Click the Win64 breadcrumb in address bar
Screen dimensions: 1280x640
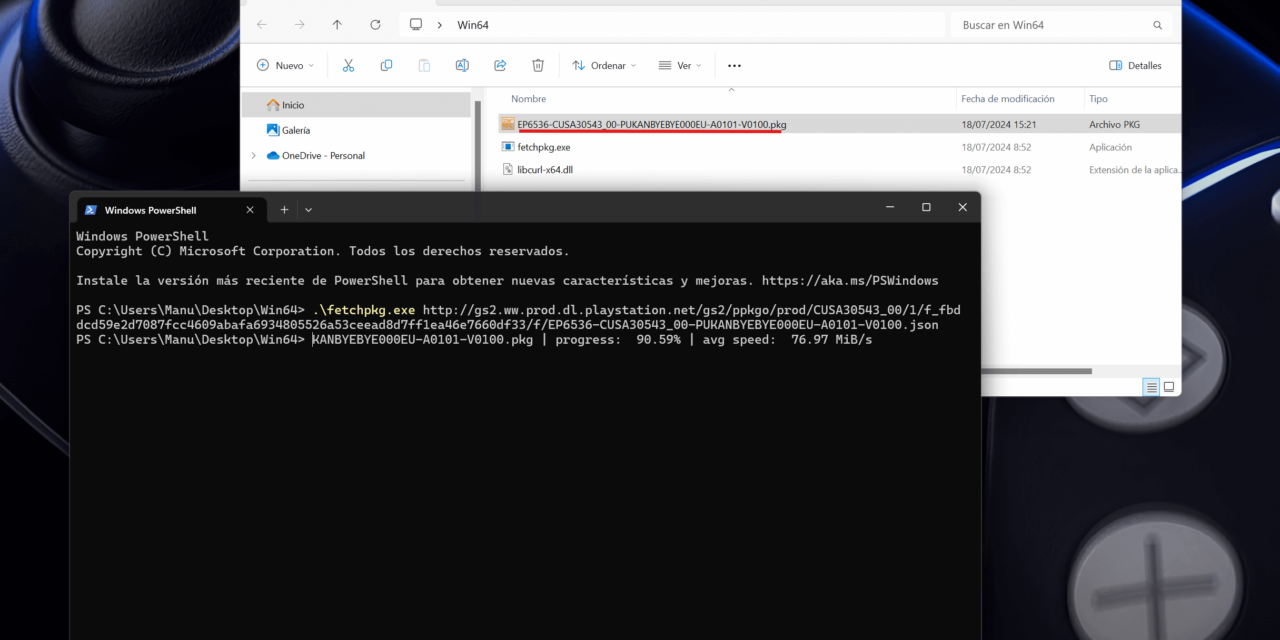[473, 25]
